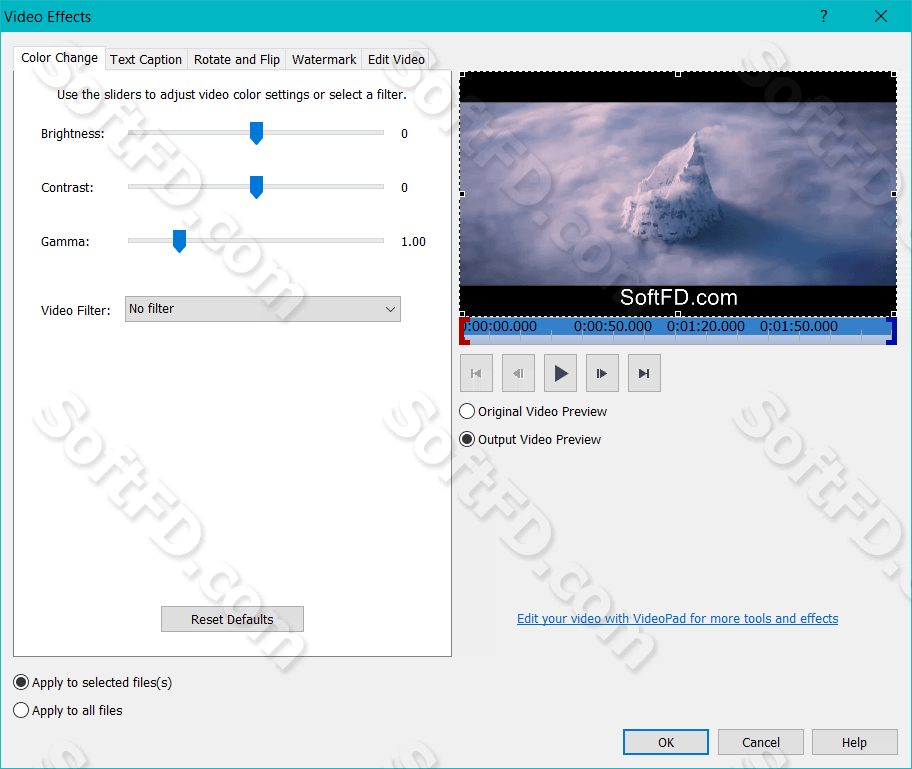Viewport: 912px width, 769px height.
Task: Select Output Video Preview option
Action: (x=530, y=439)
